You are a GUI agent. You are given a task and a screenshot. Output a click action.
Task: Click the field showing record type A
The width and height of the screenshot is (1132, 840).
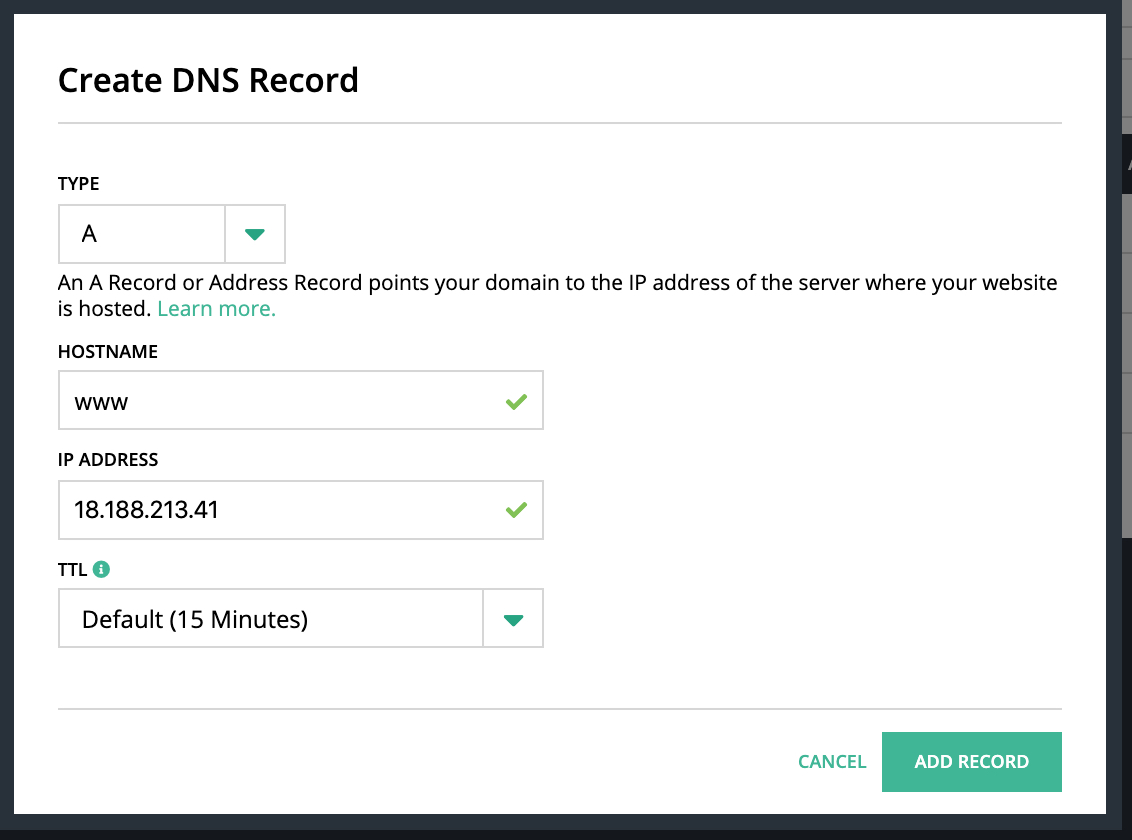pos(140,233)
